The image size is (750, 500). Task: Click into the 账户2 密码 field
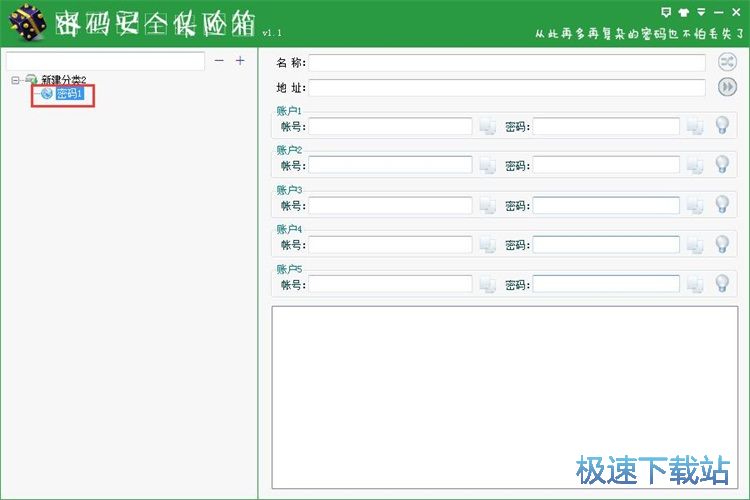(x=605, y=165)
